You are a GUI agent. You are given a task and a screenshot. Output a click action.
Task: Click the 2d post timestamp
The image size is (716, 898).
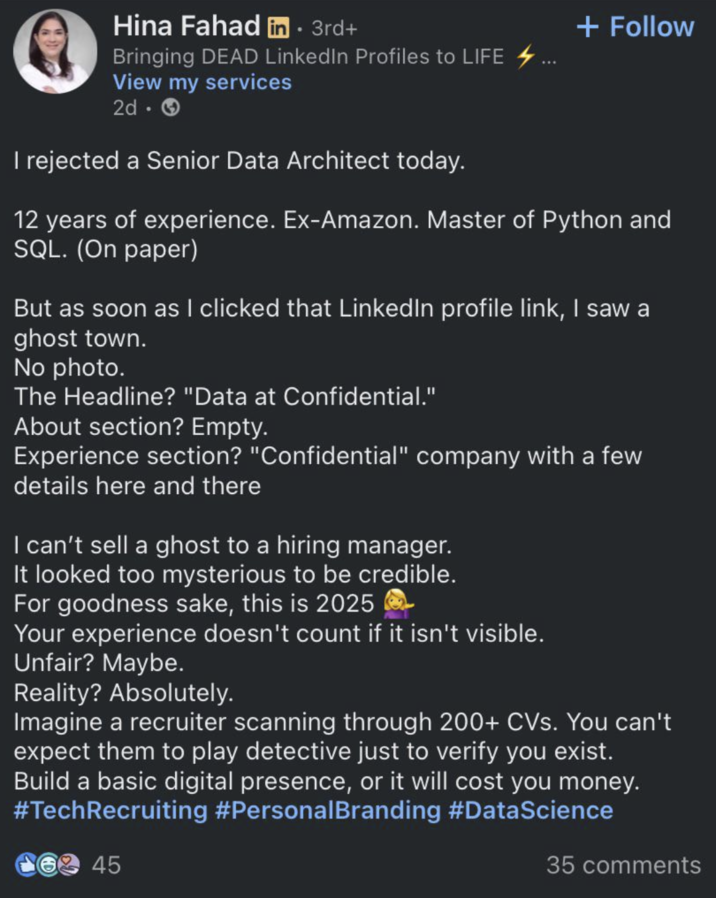click(x=125, y=107)
